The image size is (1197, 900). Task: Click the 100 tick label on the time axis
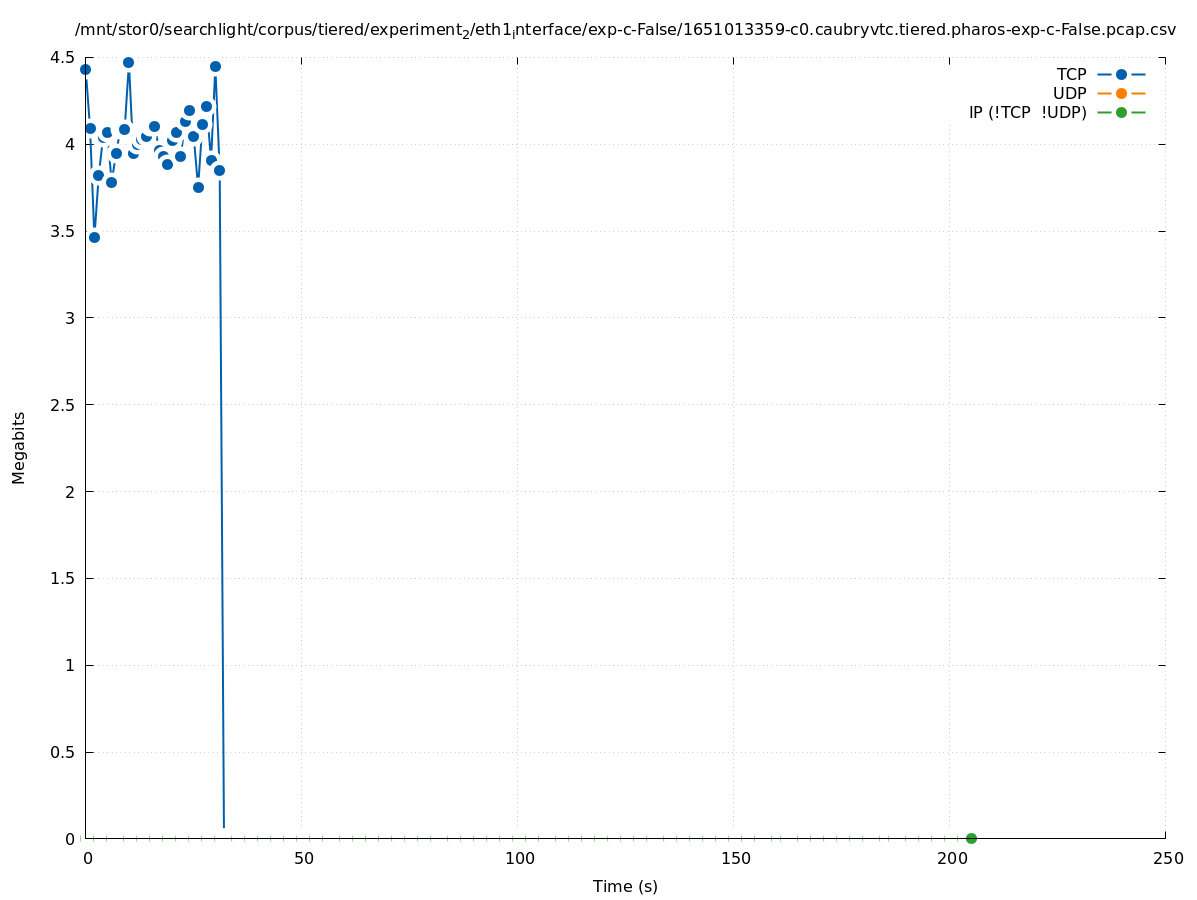tap(519, 858)
